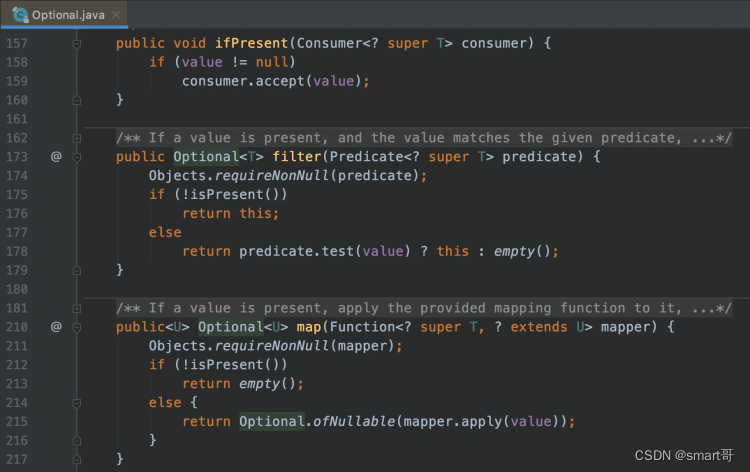Close the Optional.java tab
This screenshot has height=472, width=750.
(116, 15)
